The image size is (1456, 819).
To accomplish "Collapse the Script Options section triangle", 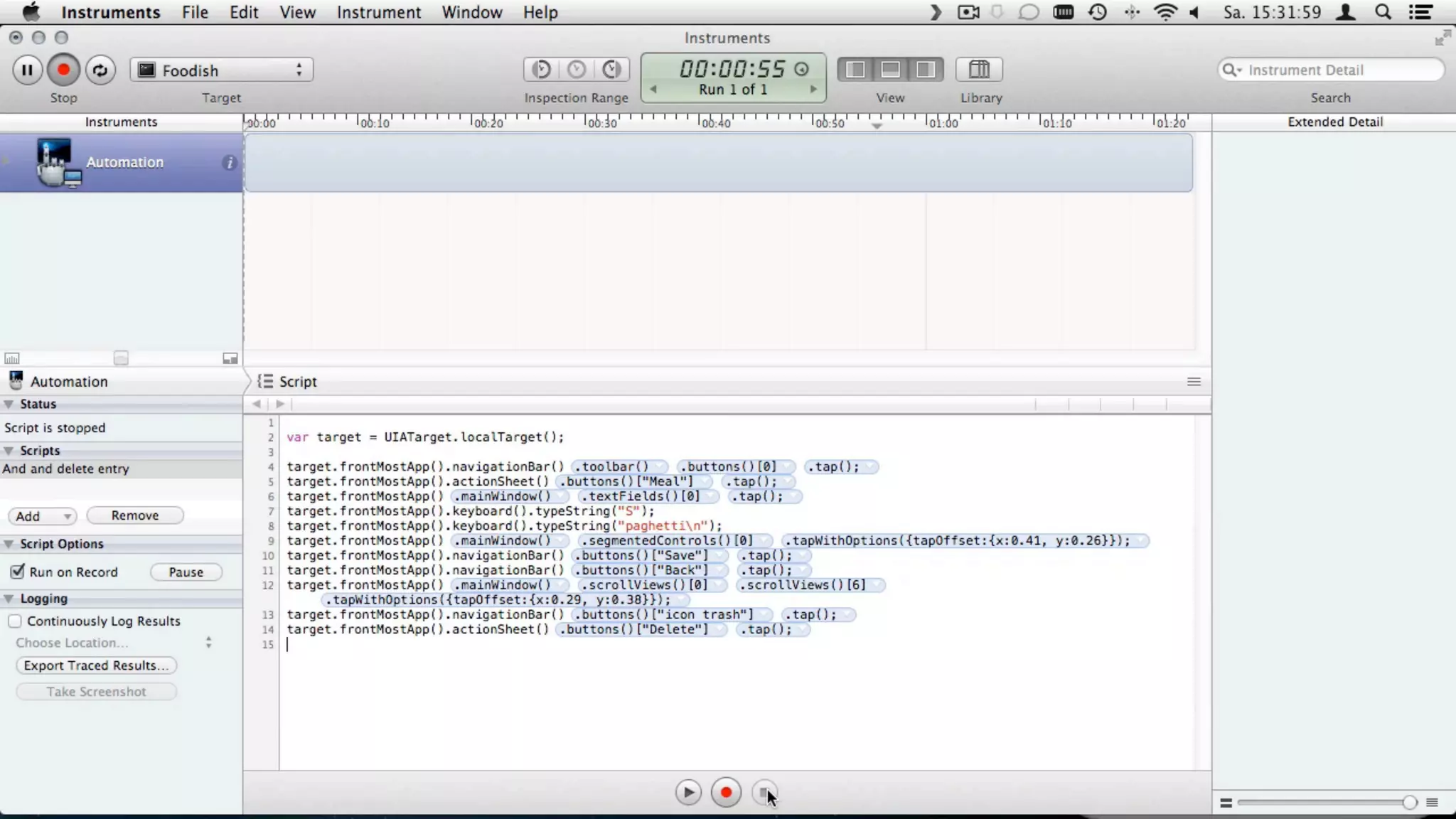I will click(x=9, y=544).
